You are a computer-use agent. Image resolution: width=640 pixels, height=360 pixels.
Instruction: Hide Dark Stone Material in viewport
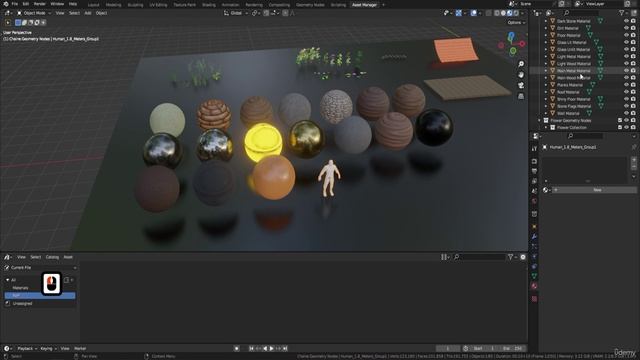coord(626,21)
